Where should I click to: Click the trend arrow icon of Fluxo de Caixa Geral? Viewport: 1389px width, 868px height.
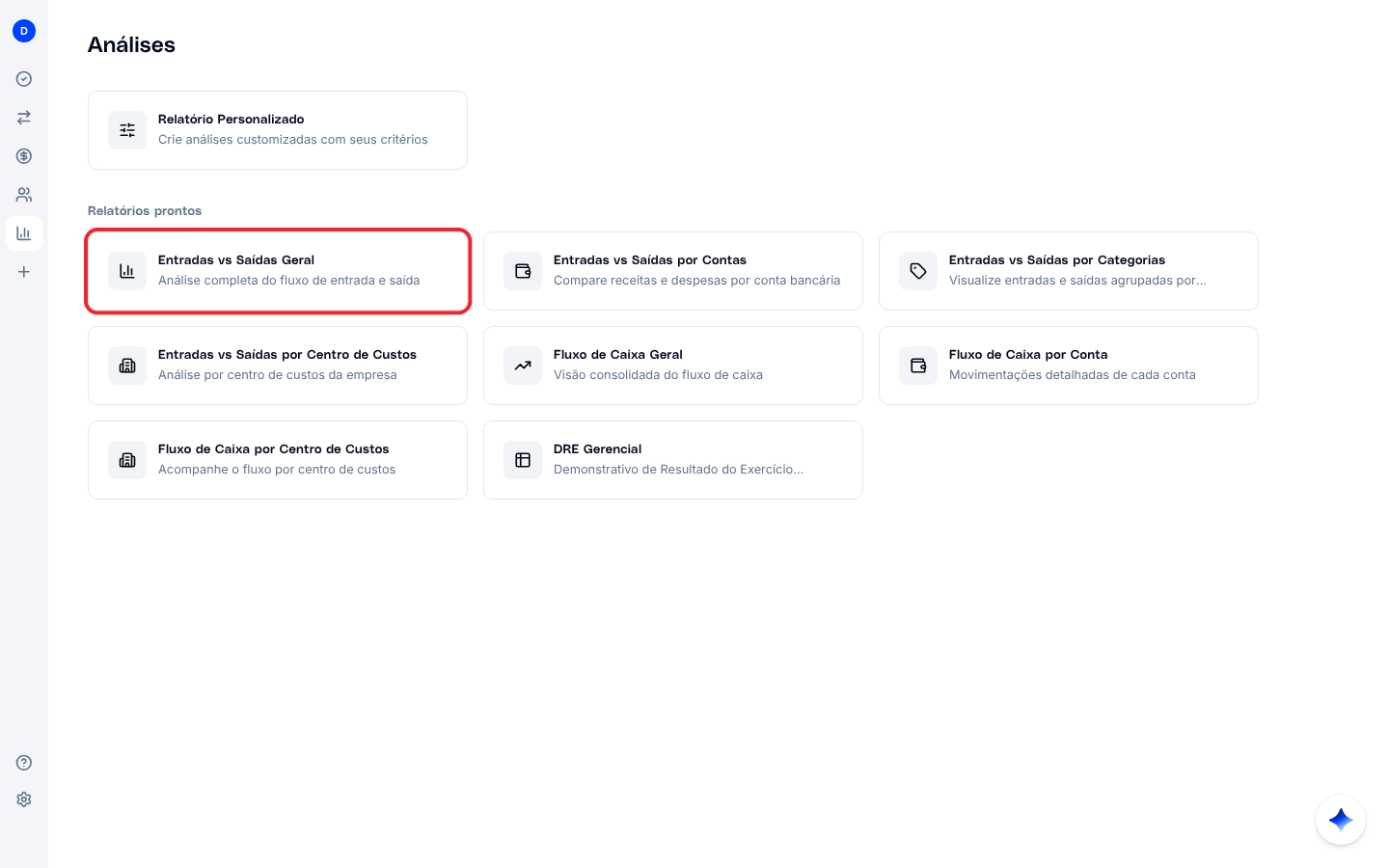(523, 366)
